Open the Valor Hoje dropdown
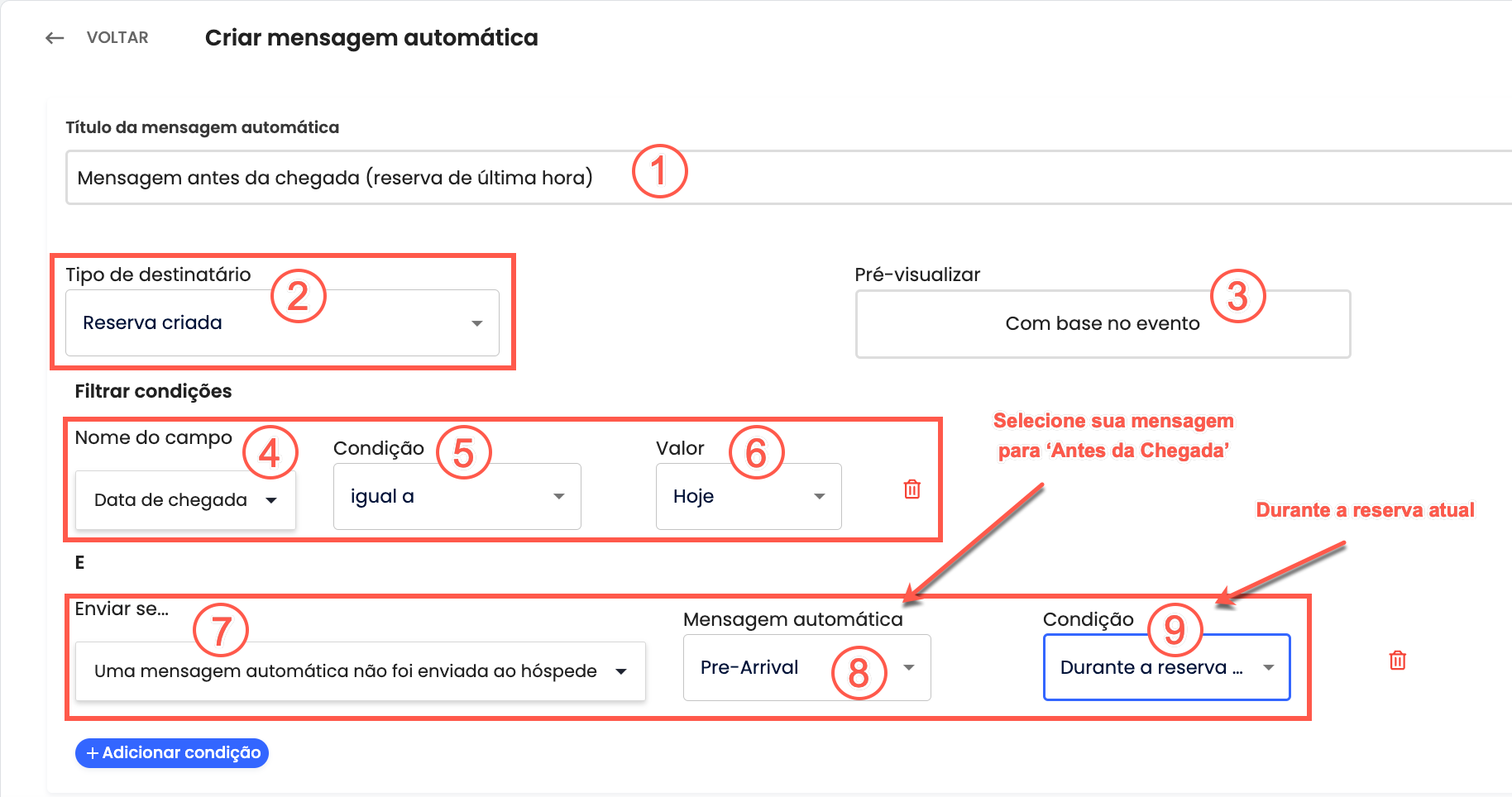This screenshot has height=797, width=1512. pyautogui.click(x=749, y=496)
